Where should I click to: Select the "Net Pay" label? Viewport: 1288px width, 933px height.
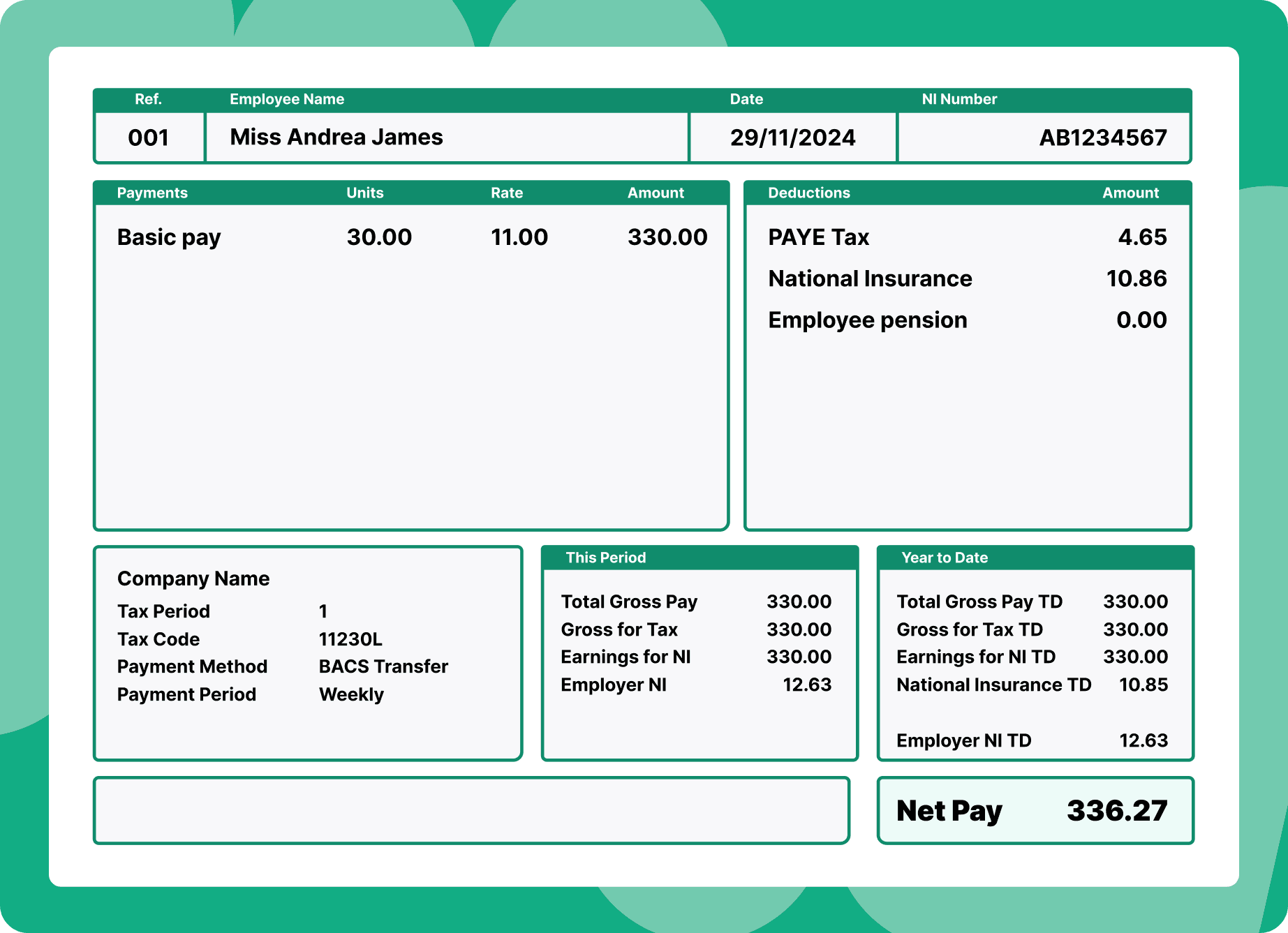949,812
